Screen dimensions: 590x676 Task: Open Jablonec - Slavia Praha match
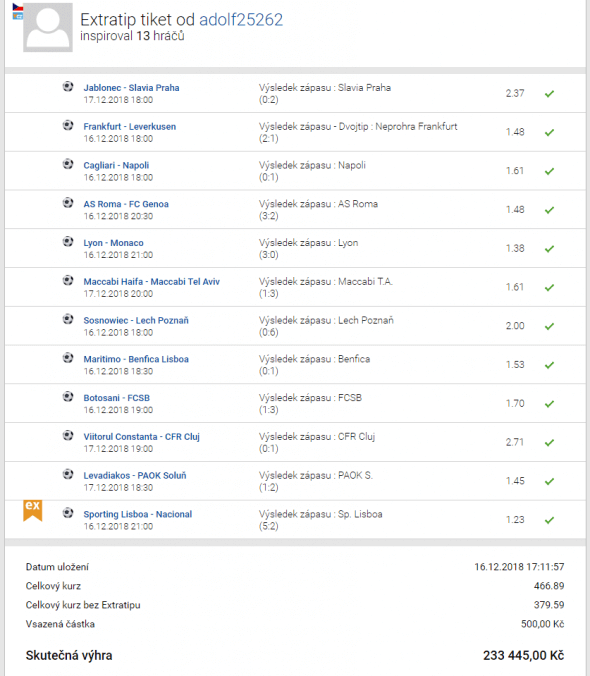[131, 88]
